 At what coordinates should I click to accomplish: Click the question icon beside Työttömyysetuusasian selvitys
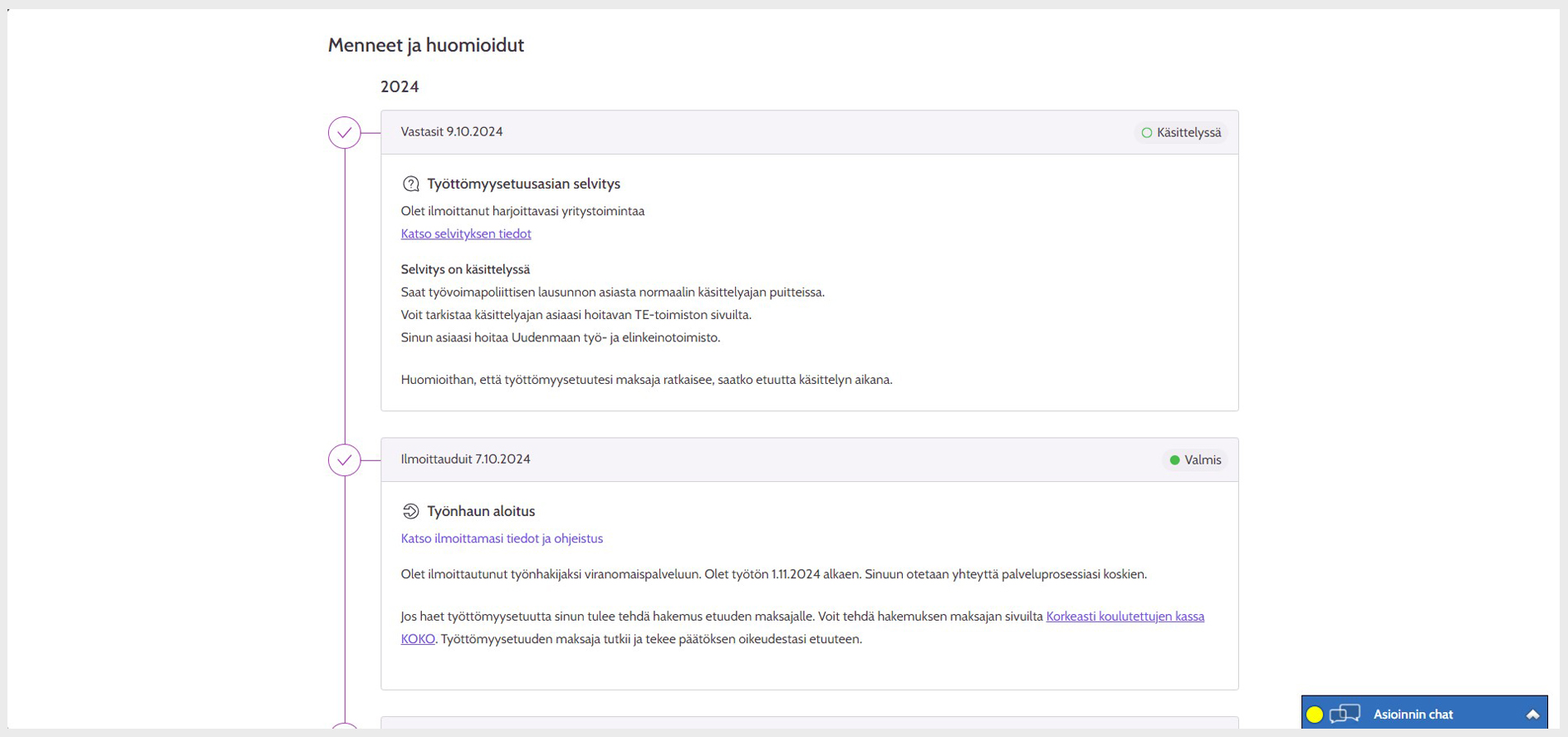410,184
